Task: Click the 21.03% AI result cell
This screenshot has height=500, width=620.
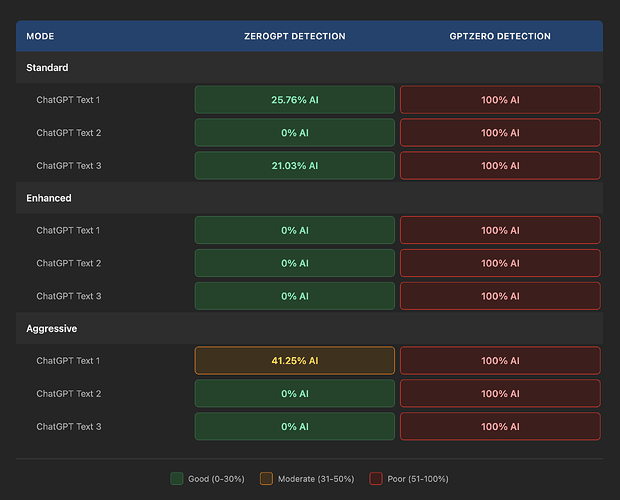Action: [x=295, y=166]
